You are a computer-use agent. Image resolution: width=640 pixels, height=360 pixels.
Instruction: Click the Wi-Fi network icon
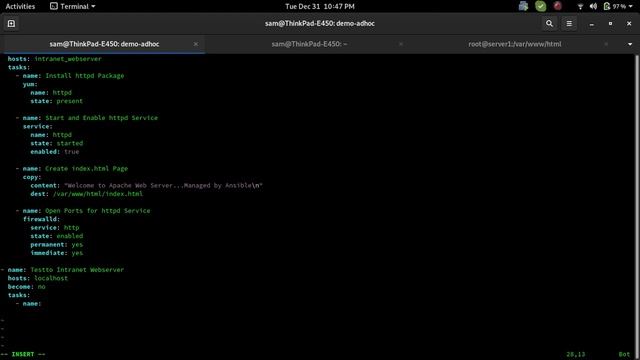point(580,7)
